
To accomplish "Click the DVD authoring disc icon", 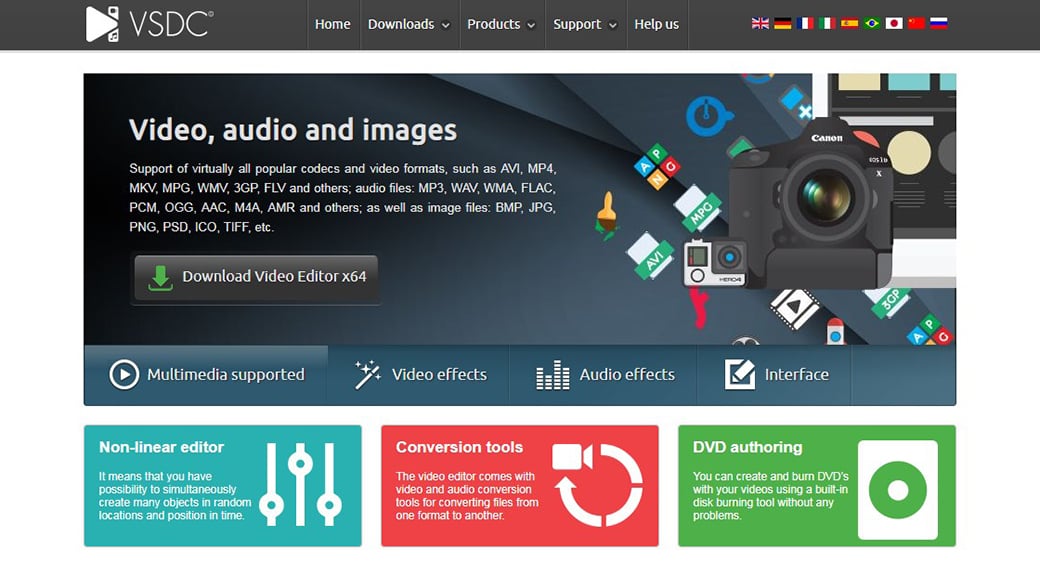I will tap(897, 490).
